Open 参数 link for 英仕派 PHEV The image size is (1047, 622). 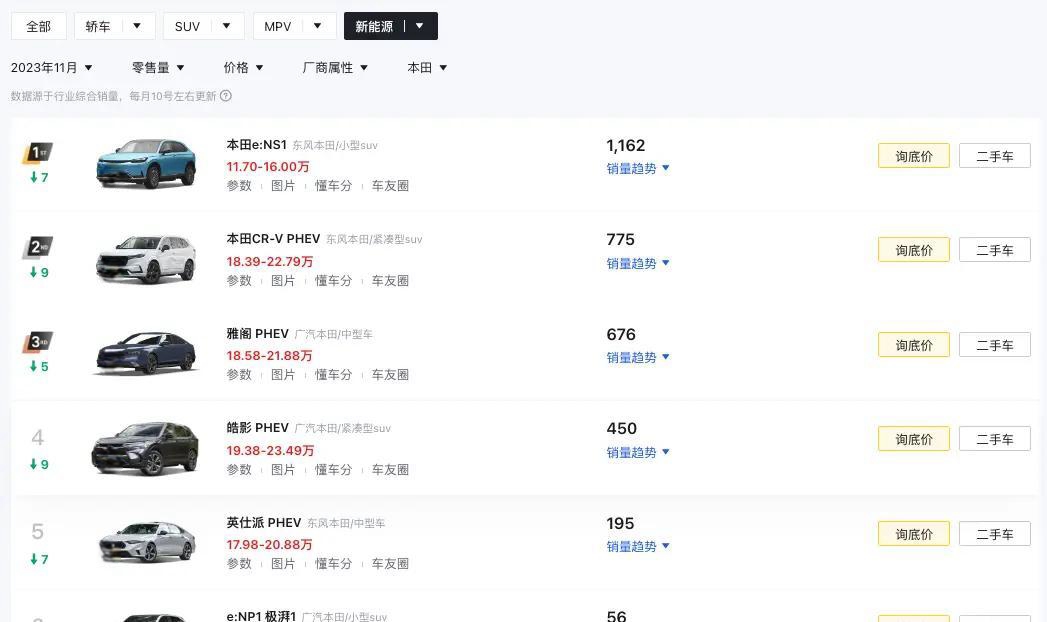point(239,564)
